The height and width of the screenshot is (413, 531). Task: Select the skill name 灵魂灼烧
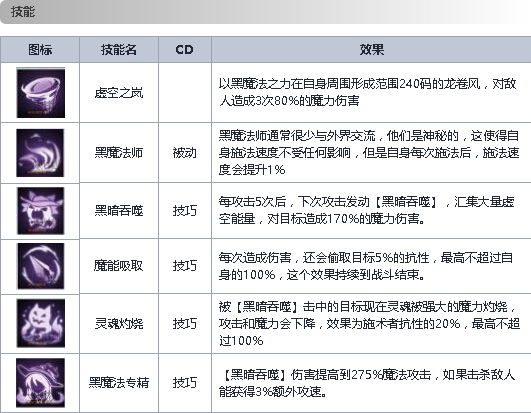click(119, 324)
